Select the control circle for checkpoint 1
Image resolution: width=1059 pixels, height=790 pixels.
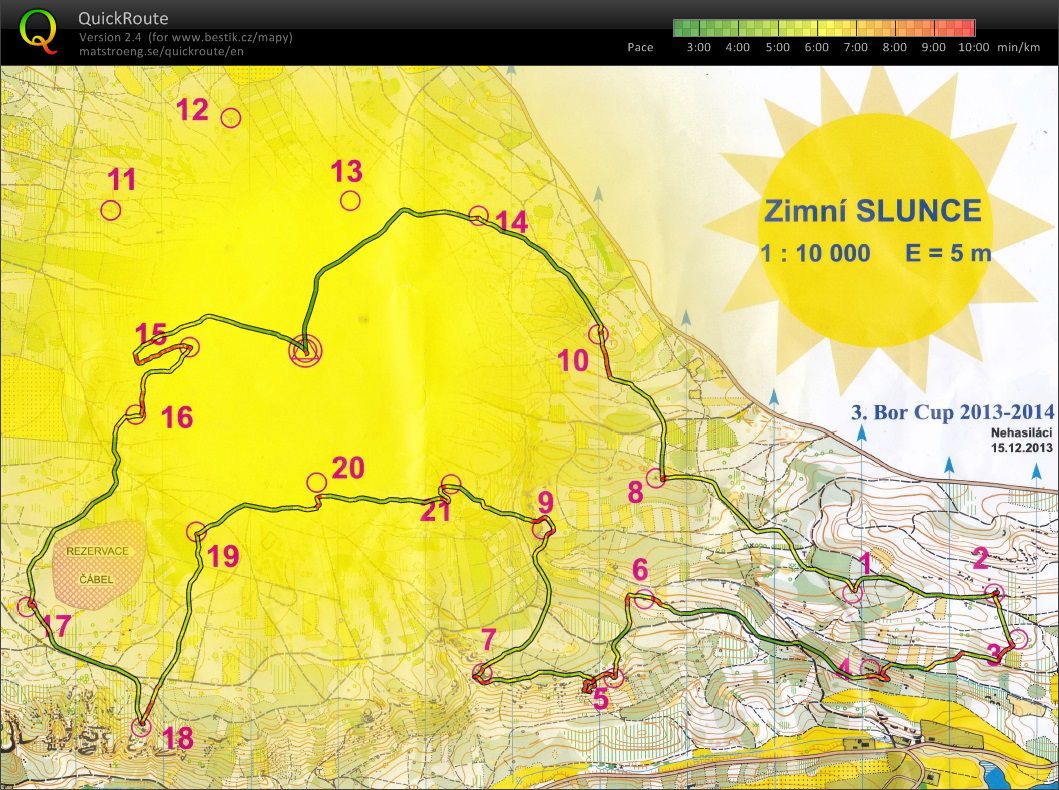pos(853,594)
